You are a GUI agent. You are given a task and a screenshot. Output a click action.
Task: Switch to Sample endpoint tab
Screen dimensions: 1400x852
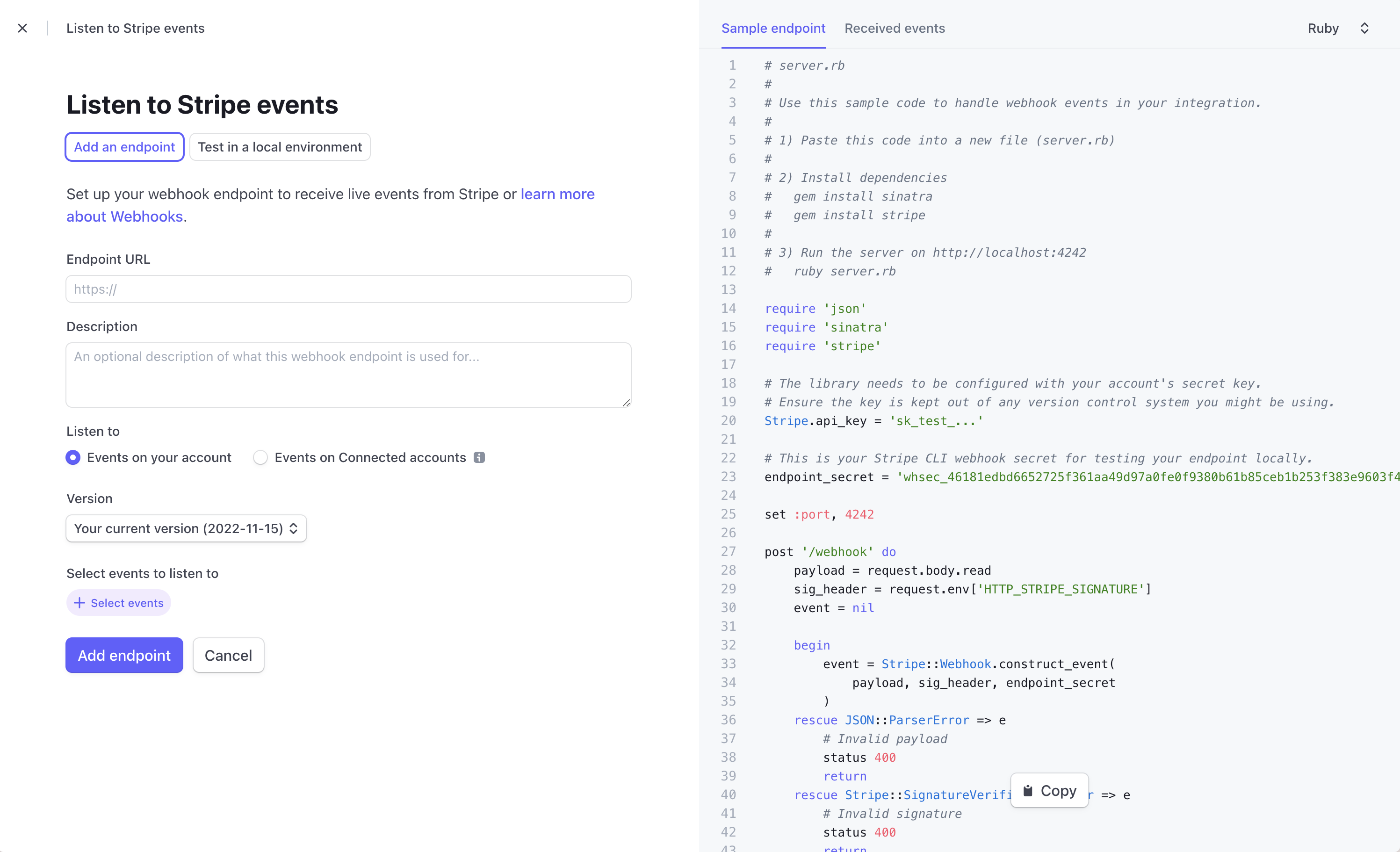(773, 29)
